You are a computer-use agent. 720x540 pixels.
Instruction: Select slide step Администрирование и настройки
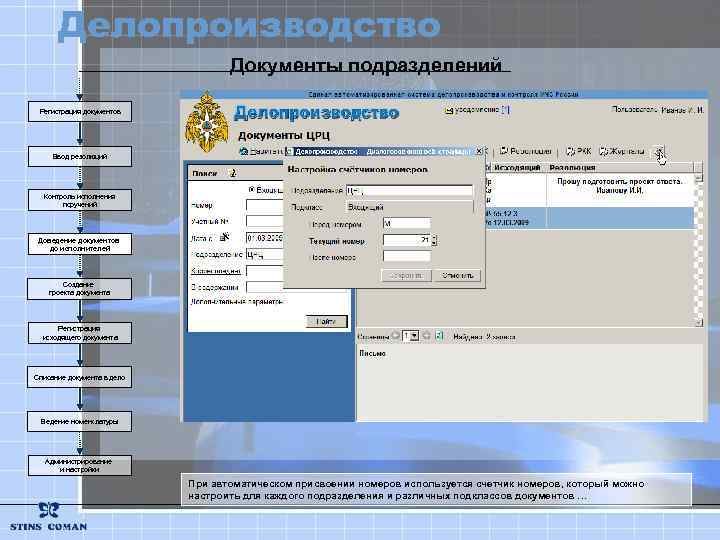(80, 465)
